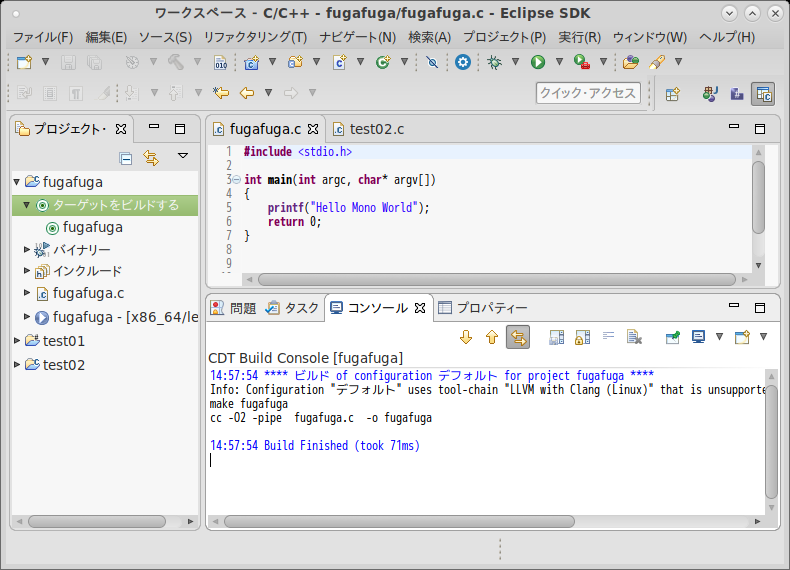The height and width of the screenshot is (570, 790).
Task: Open the プロジェクト(P) menu
Action: click(504, 37)
